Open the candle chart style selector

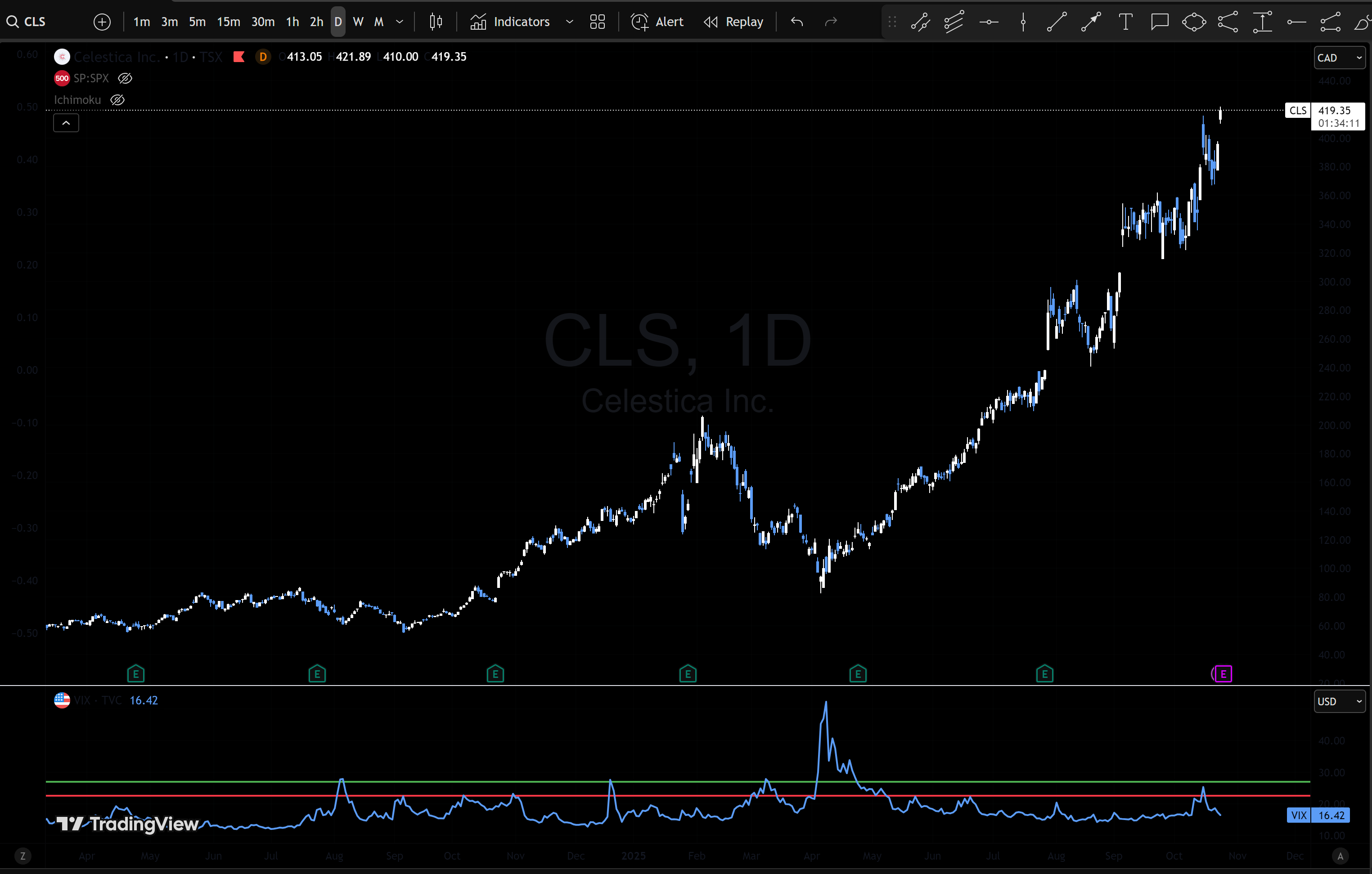coord(436,22)
